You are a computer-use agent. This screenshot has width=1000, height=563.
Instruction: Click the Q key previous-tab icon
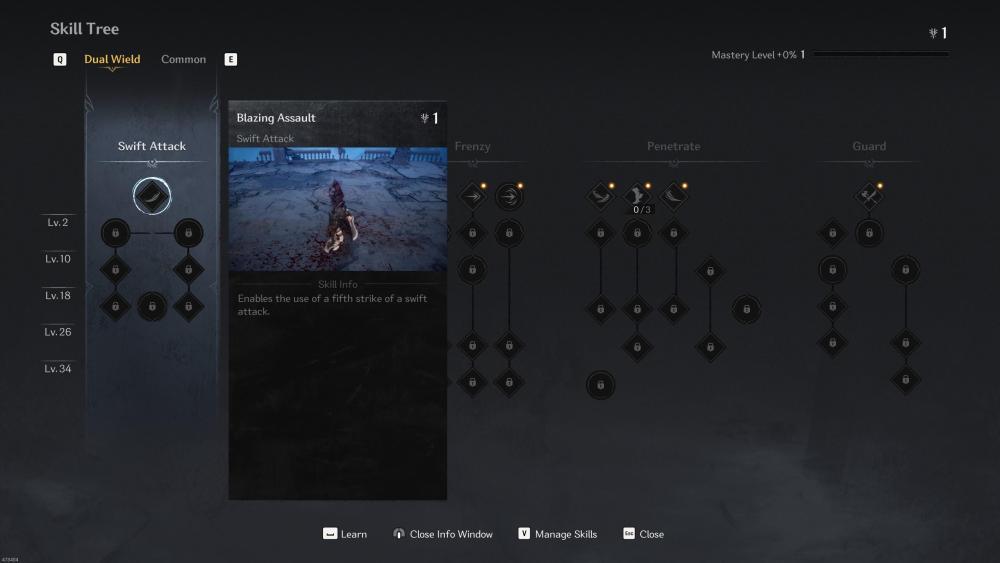[59, 59]
